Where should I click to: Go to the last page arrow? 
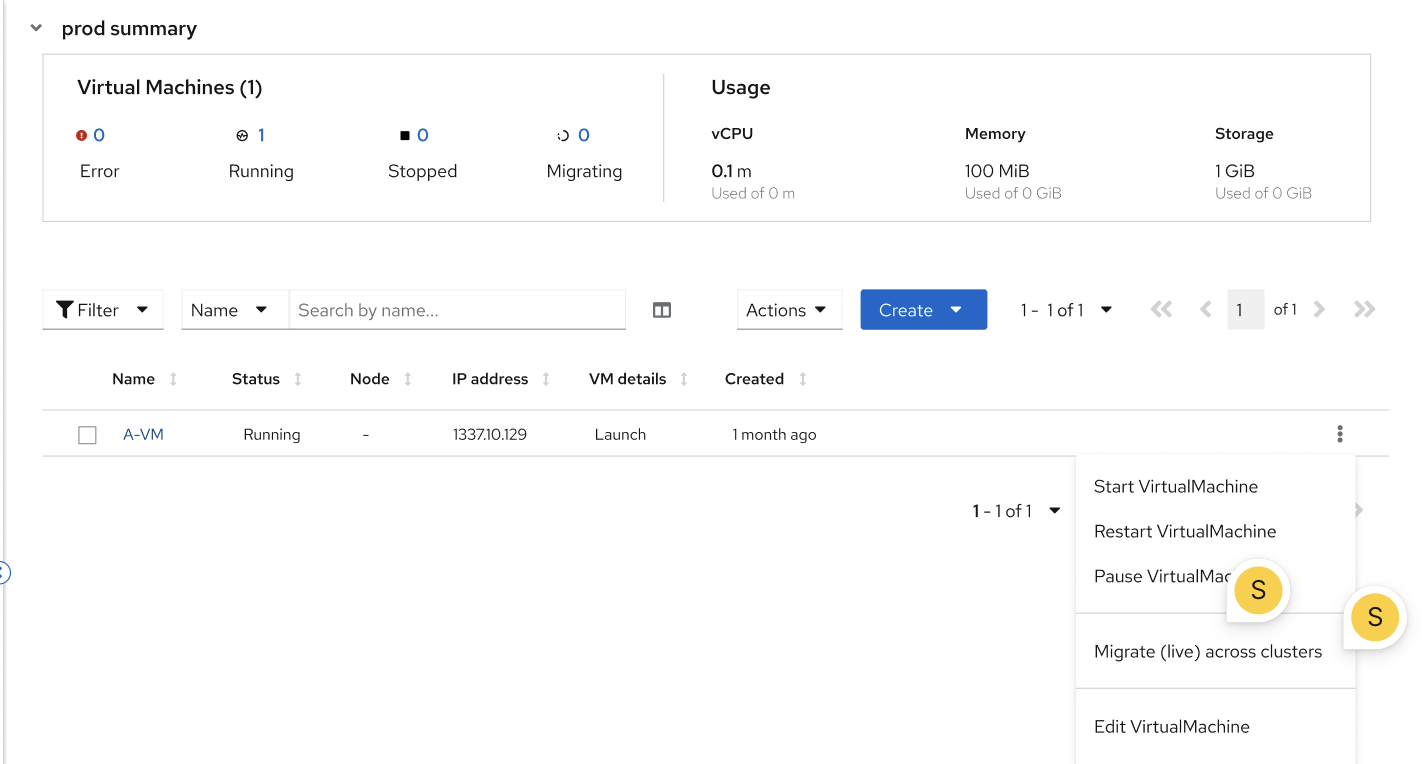(1364, 310)
